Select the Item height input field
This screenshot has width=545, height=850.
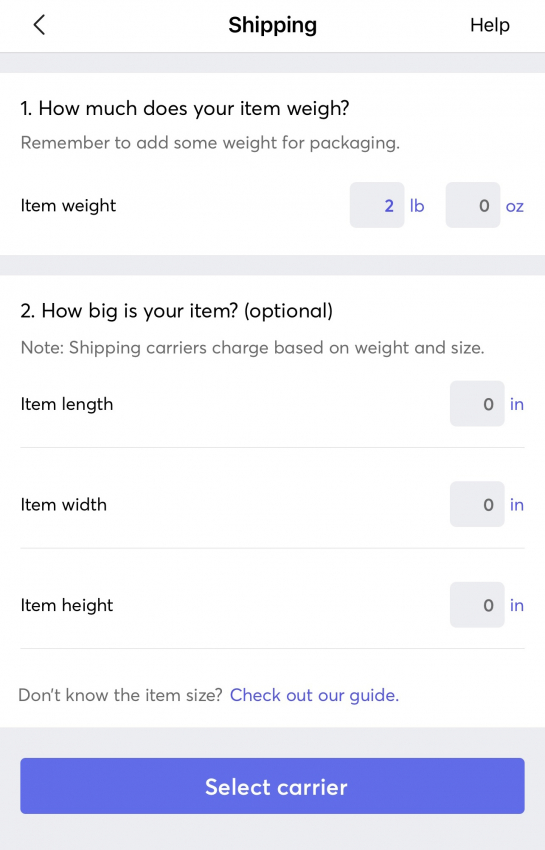tap(477, 604)
